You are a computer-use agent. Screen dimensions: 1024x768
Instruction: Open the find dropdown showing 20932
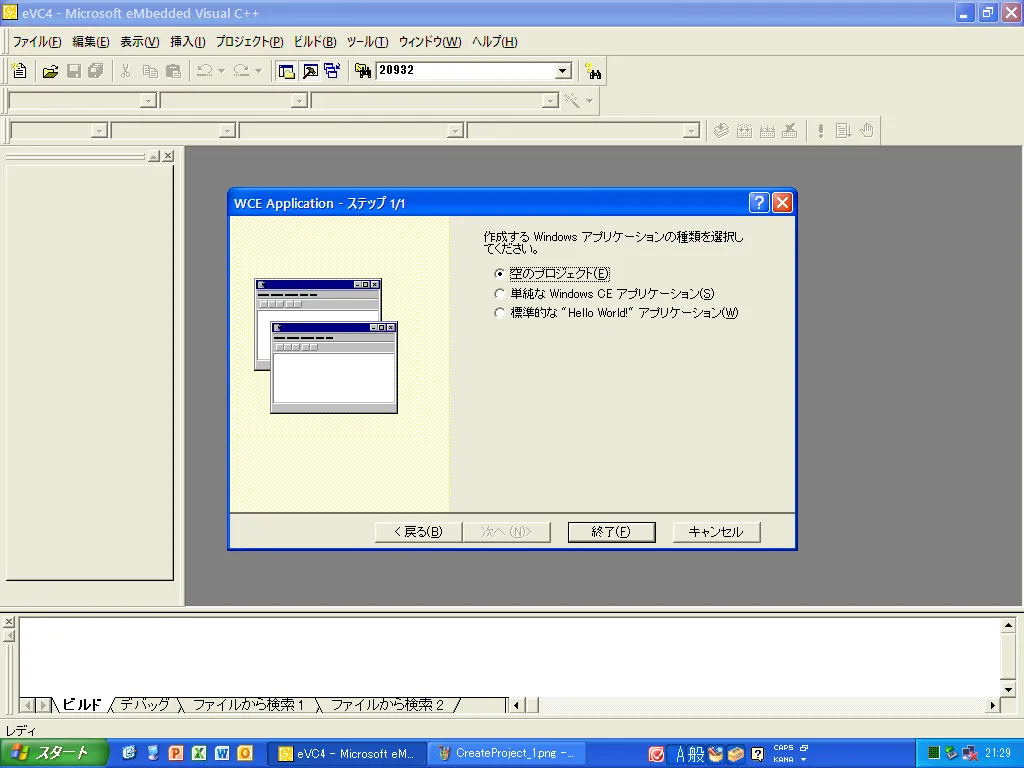pos(563,71)
